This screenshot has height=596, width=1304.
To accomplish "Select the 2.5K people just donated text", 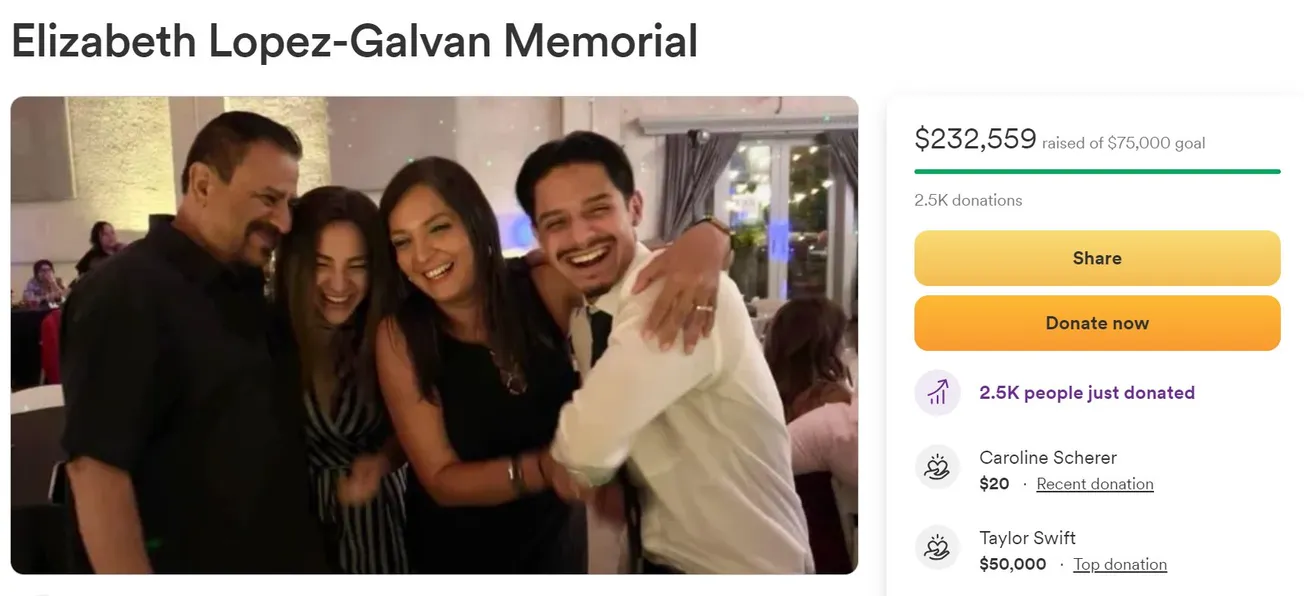I will tap(1087, 393).
